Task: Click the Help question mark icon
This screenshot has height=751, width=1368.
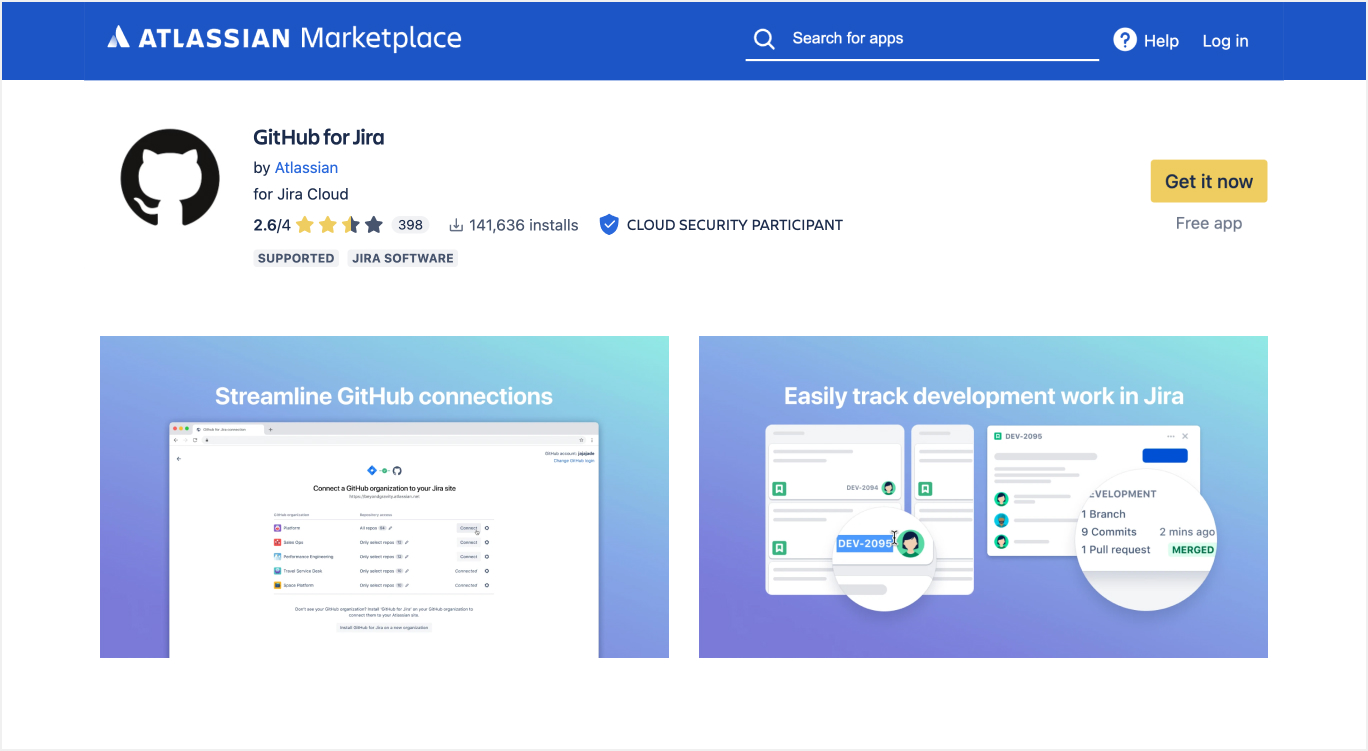Action: pos(1125,40)
